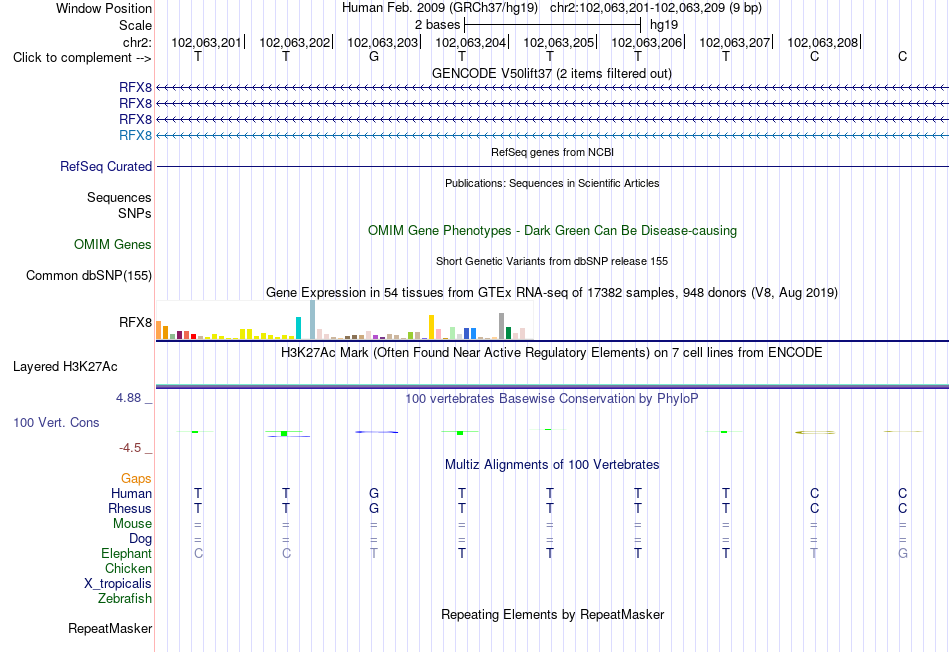
Task: Select the Human species label
Action: [x=131, y=493]
